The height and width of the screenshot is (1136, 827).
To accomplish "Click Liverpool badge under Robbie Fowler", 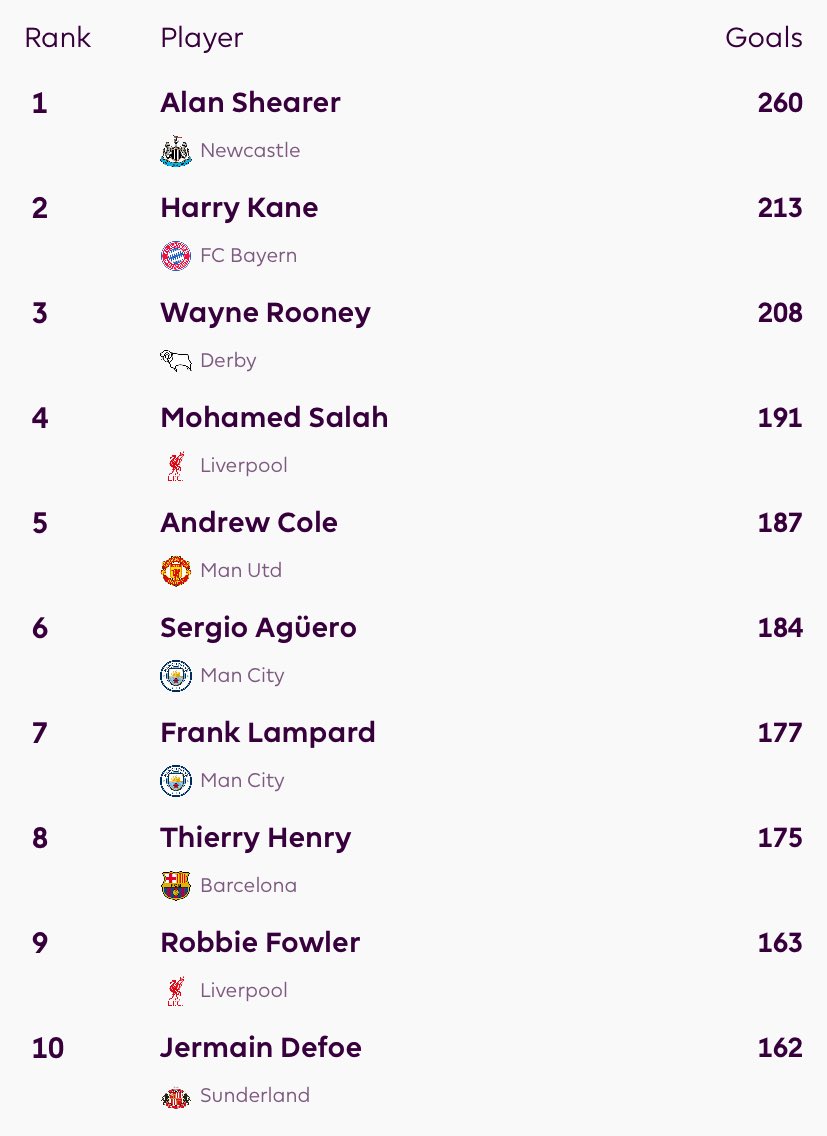I will tap(175, 991).
